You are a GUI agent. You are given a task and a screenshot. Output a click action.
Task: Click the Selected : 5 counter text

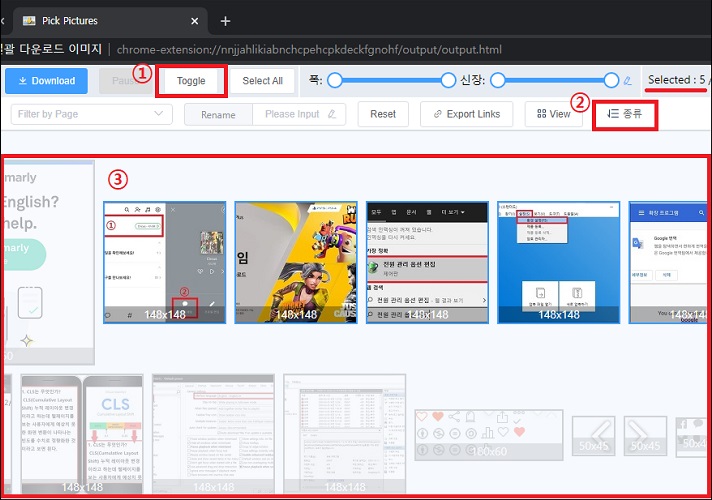pyautogui.click(x=677, y=80)
